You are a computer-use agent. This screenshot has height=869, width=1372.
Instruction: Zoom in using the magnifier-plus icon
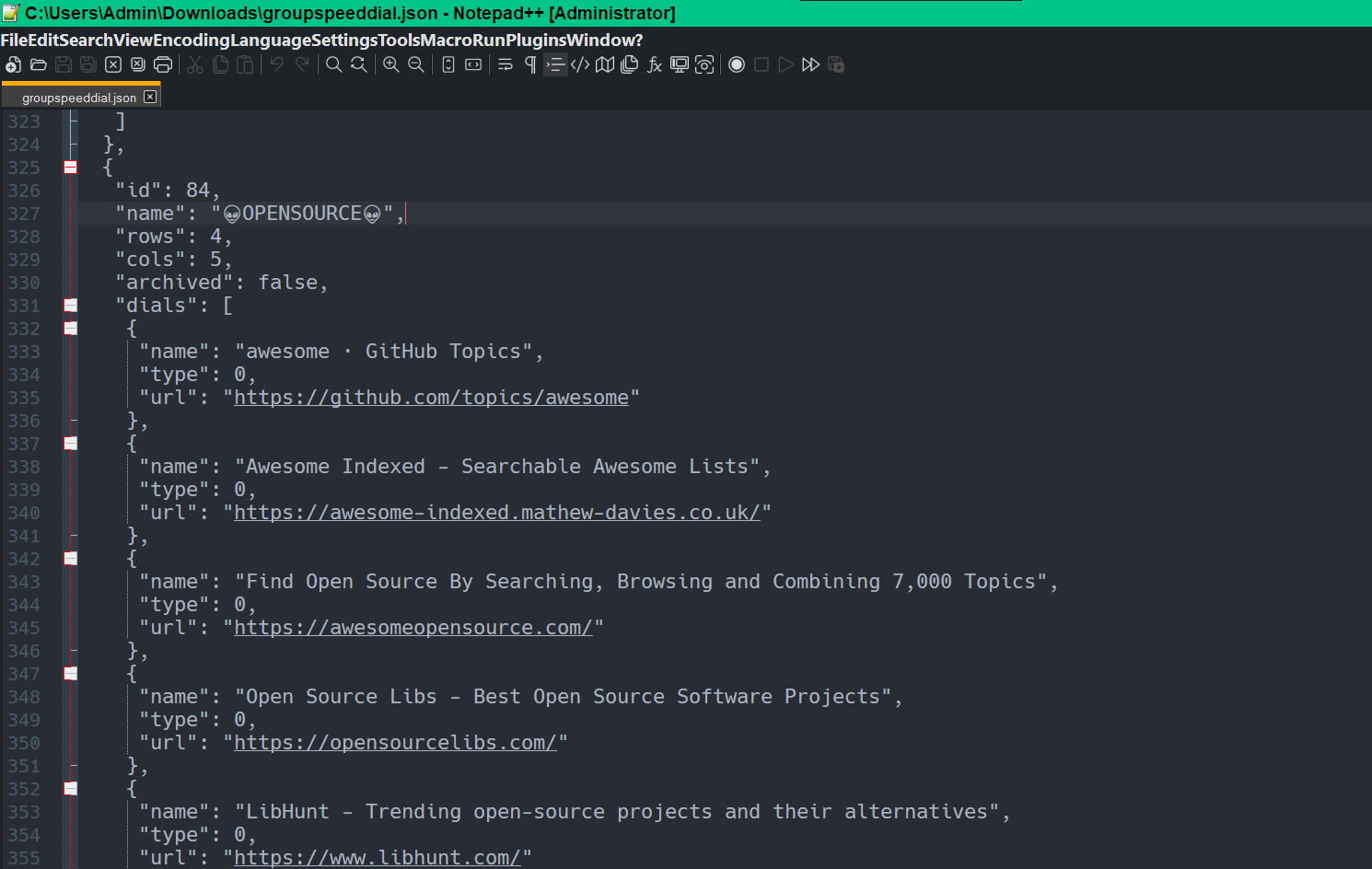click(x=390, y=64)
